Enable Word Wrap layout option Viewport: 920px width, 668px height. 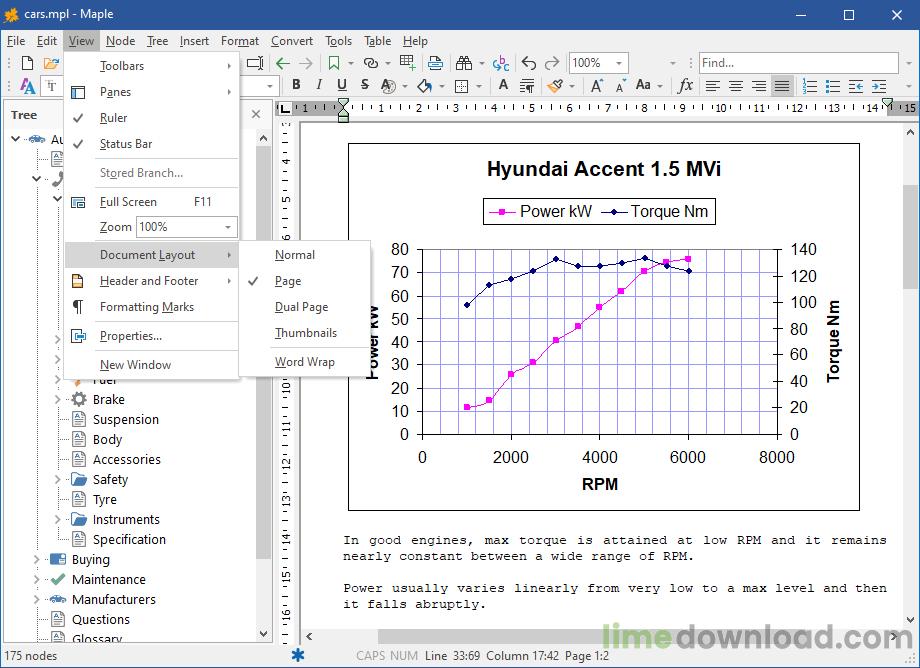coord(305,362)
